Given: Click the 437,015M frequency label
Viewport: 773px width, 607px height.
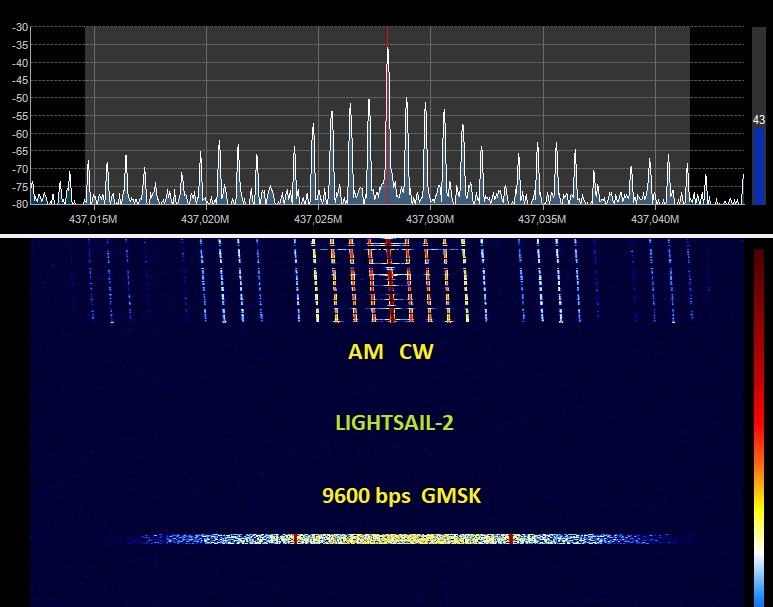Looking at the screenshot, I should pyautogui.click(x=93, y=219).
